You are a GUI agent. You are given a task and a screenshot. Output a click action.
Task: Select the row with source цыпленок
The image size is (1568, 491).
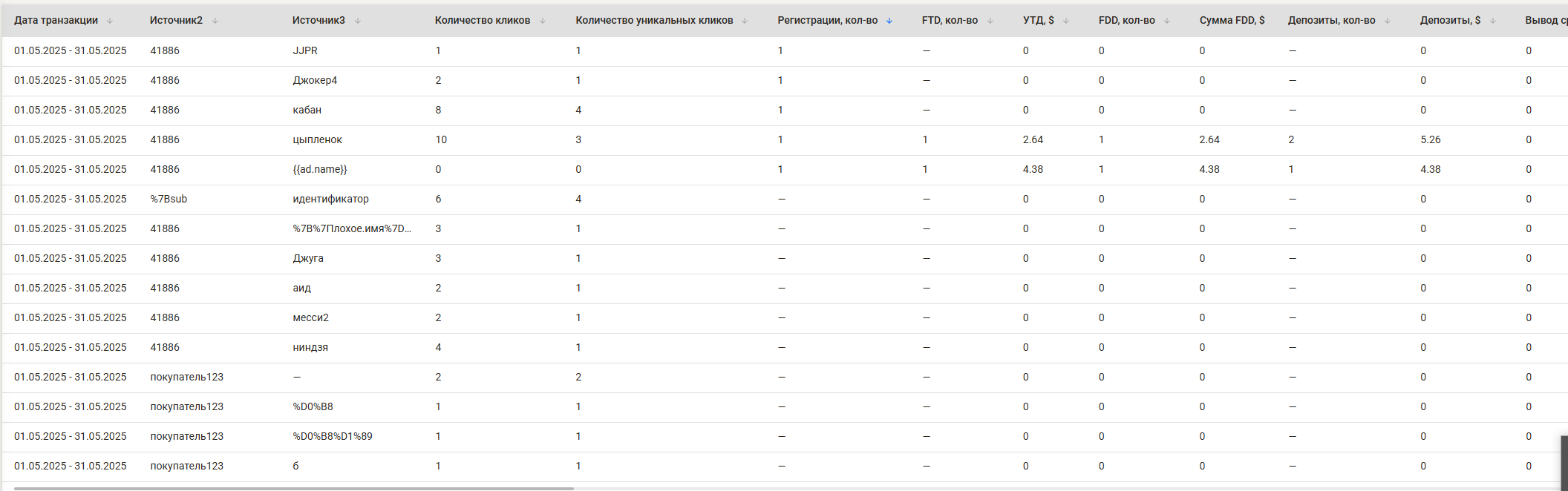tap(785, 140)
